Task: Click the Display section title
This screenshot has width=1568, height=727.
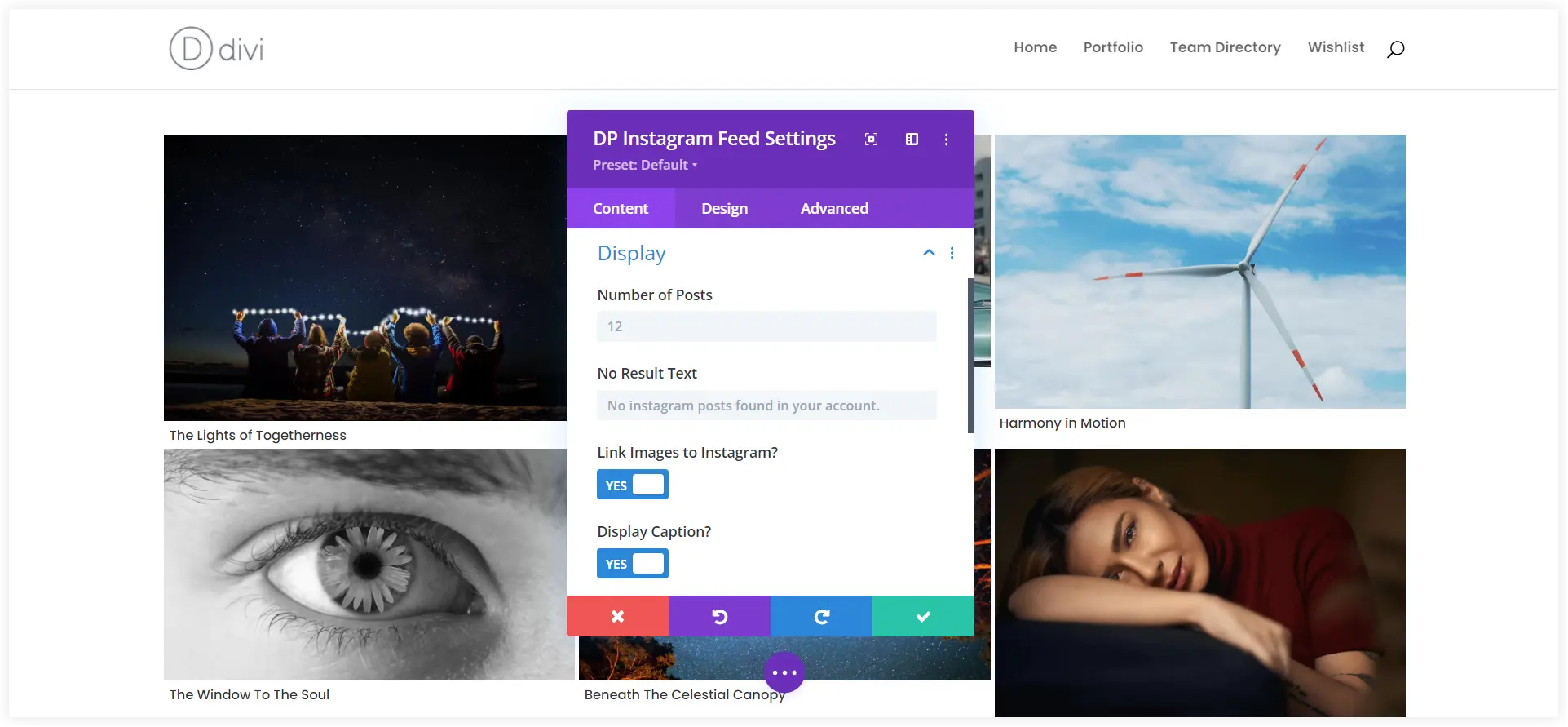Action: 631,254
